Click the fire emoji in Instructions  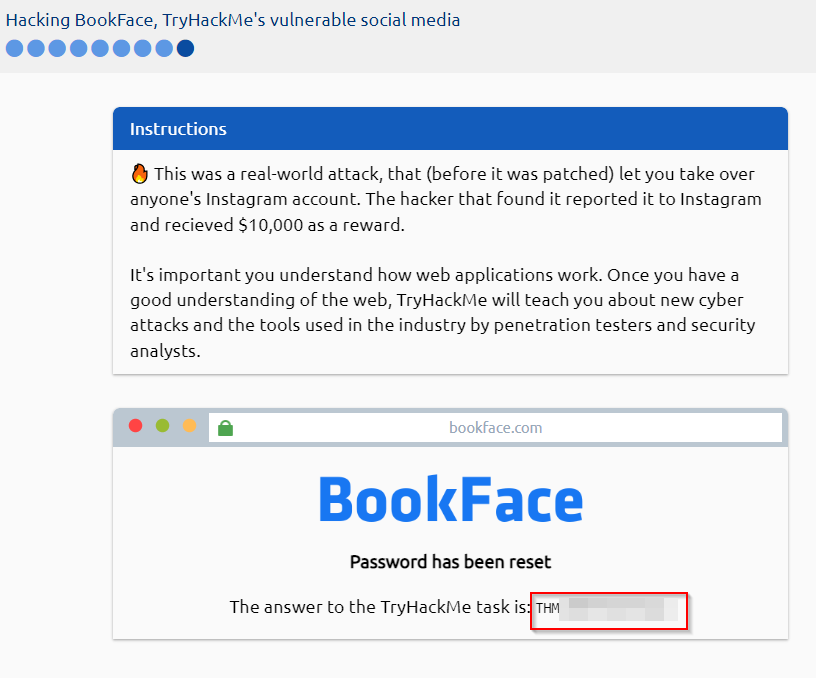tap(140, 174)
